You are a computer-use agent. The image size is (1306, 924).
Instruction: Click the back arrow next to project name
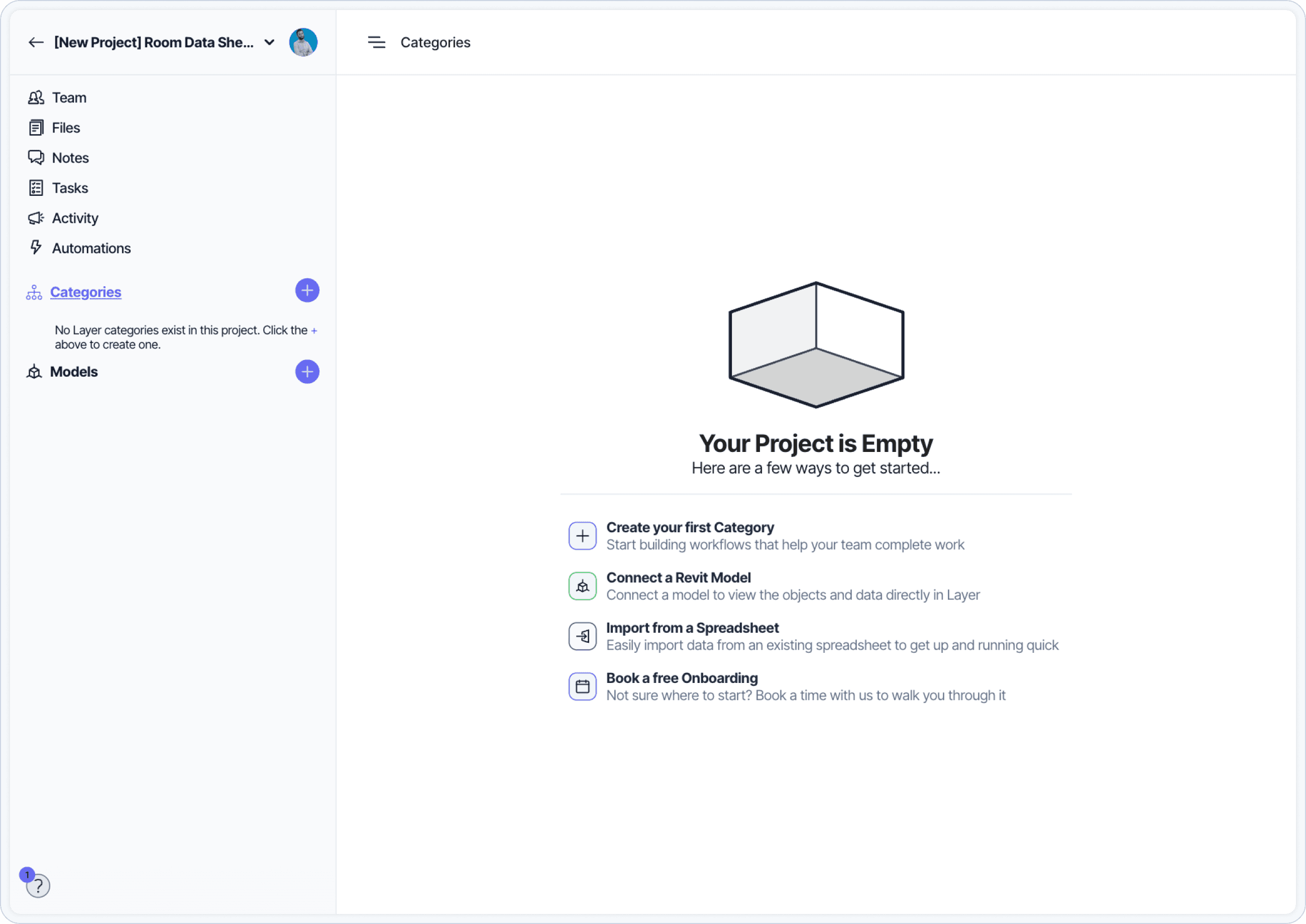pyautogui.click(x=36, y=42)
